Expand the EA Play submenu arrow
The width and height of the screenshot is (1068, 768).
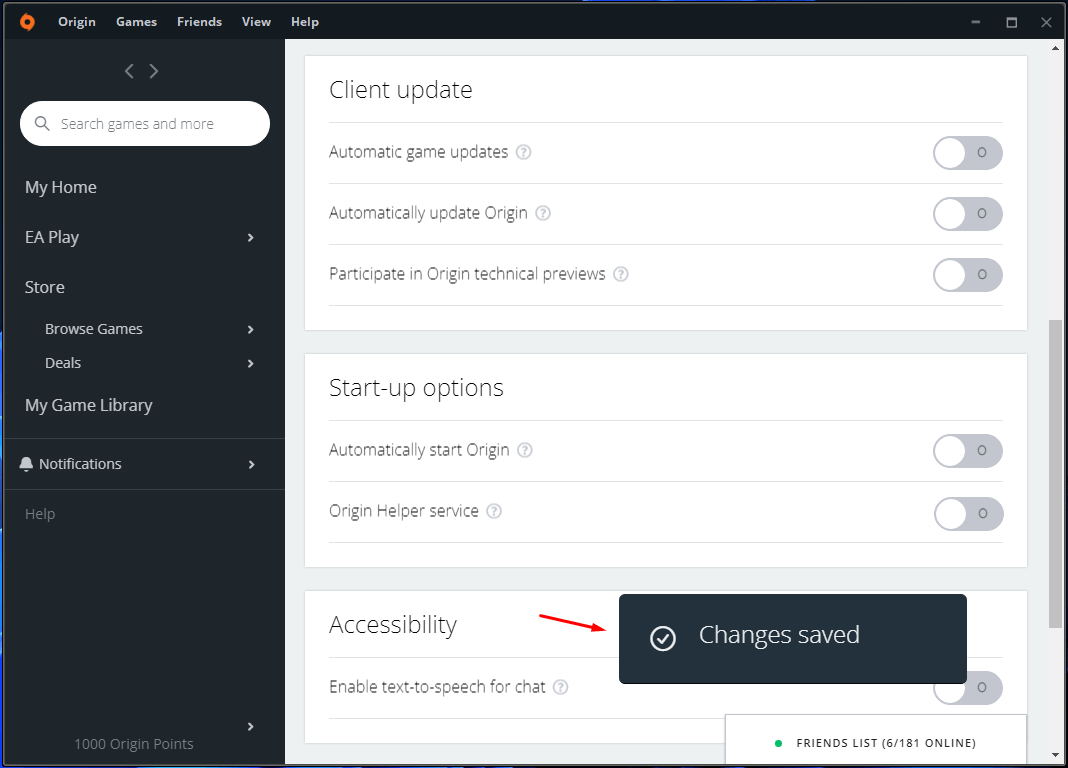coord(251,238)
